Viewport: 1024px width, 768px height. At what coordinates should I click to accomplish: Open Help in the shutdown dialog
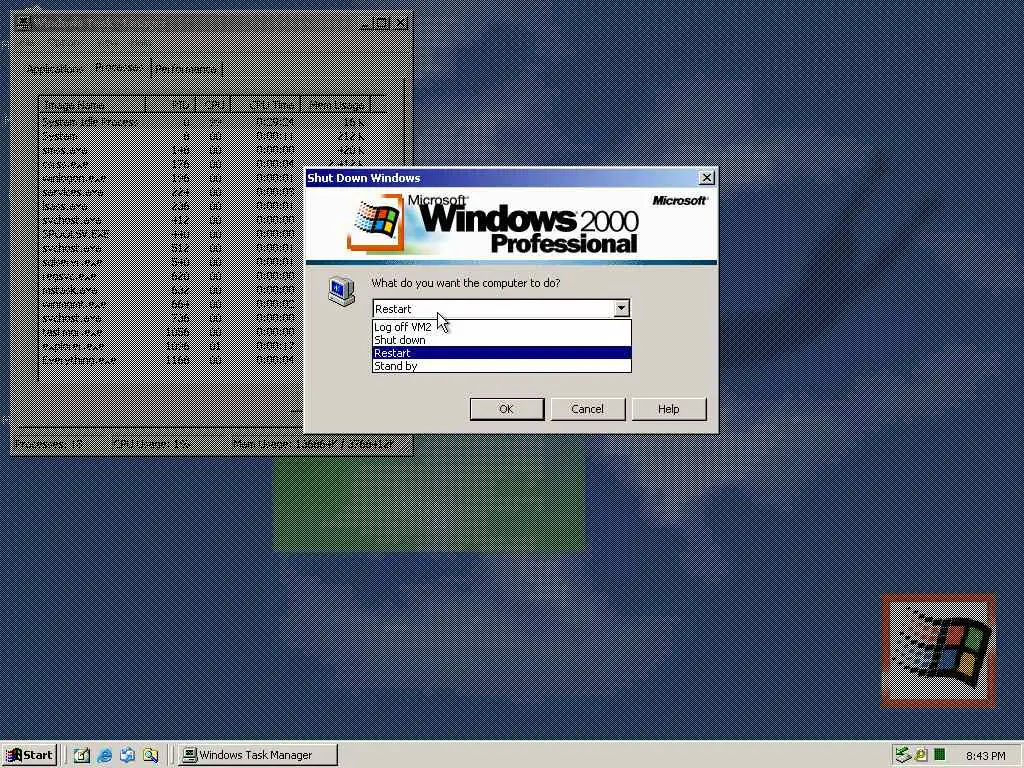tap(669, 409)
